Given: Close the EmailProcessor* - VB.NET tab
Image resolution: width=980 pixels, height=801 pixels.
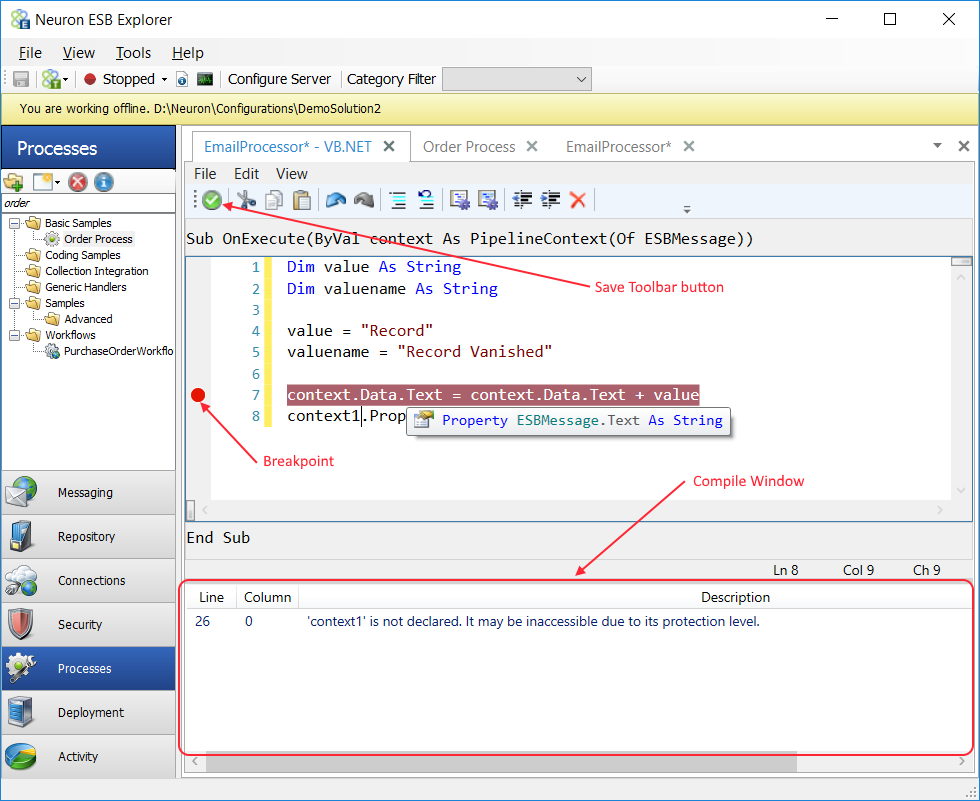Looking at the screenshot, I should point(389,146).
